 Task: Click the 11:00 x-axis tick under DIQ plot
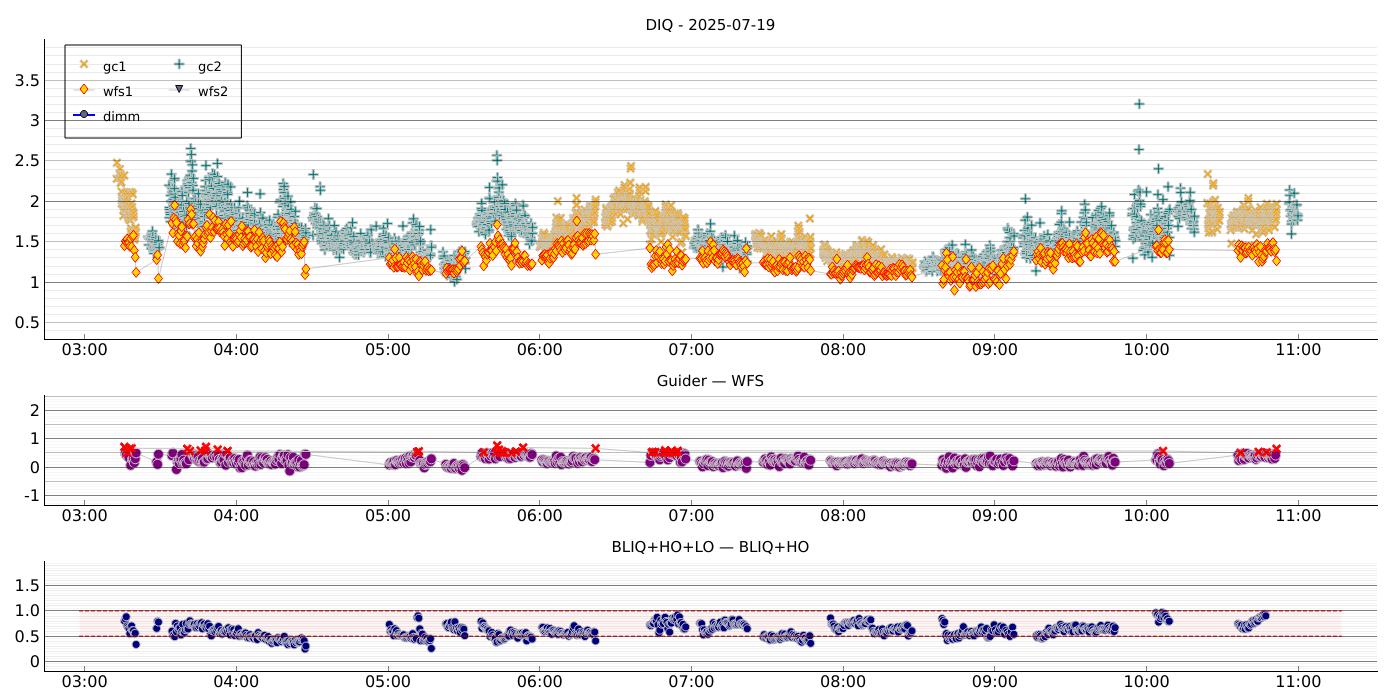coord(1298,350)
